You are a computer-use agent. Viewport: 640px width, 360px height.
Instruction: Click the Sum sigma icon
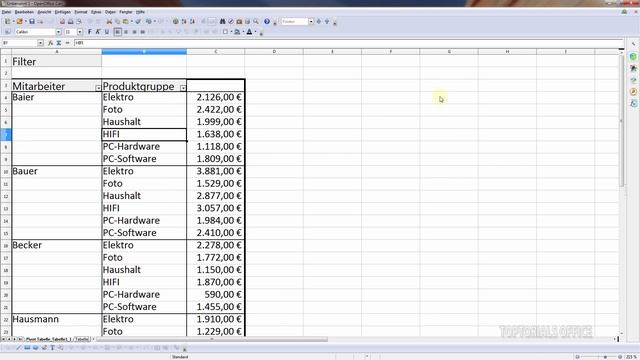[x=59, y=43]
